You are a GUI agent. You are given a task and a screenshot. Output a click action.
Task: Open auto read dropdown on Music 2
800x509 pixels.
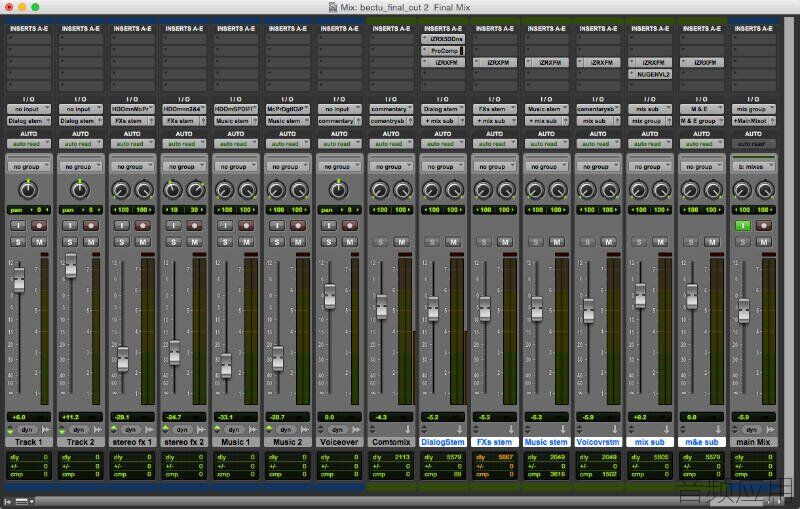point(288,144)
